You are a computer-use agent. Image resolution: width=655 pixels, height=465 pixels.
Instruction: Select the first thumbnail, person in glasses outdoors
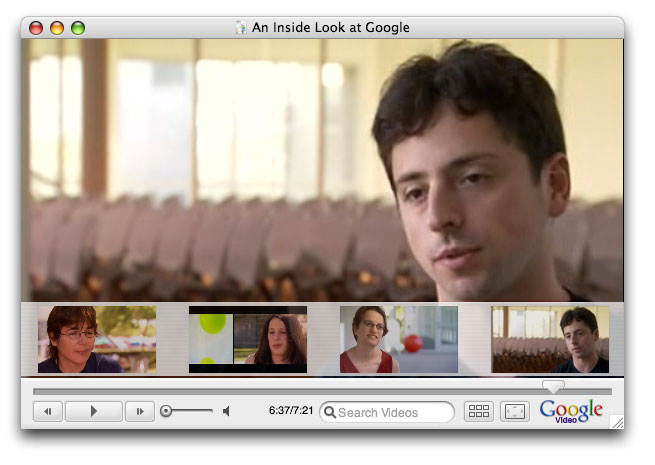[97, 339]
